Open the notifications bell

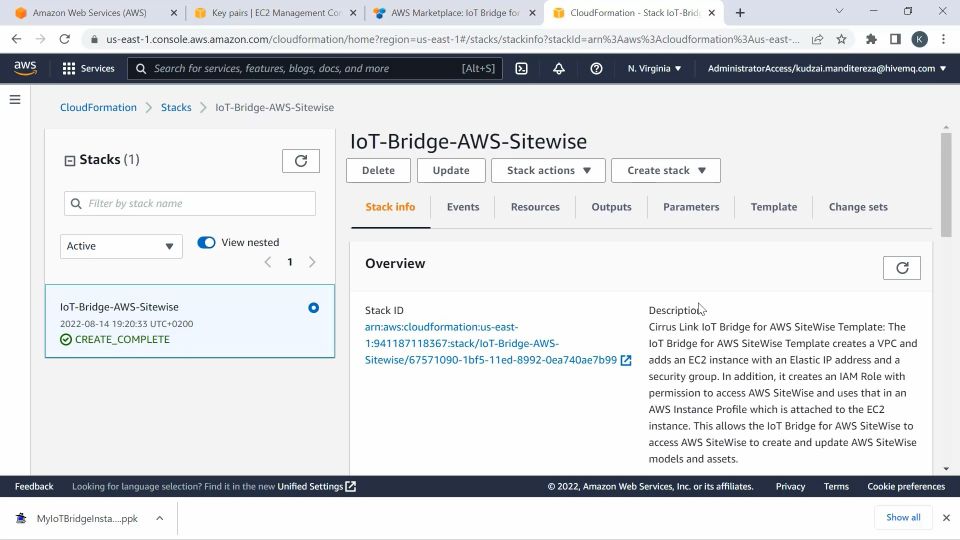pos(559,69)
